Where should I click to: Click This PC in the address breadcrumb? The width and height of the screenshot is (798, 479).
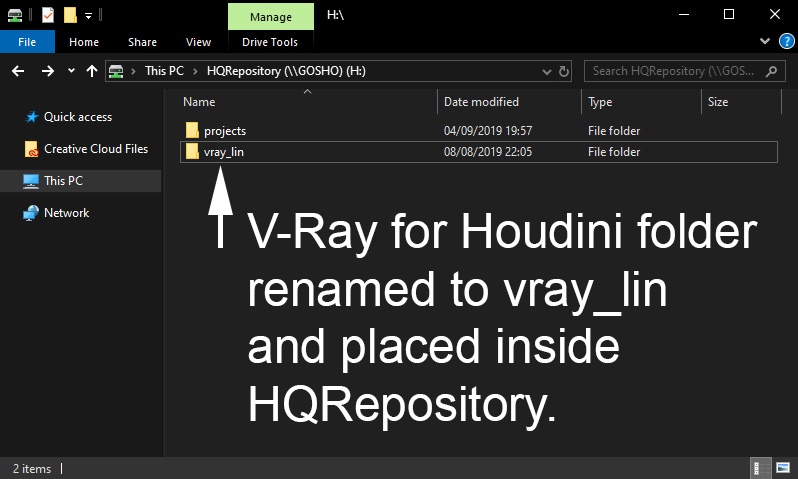[164, 71]
